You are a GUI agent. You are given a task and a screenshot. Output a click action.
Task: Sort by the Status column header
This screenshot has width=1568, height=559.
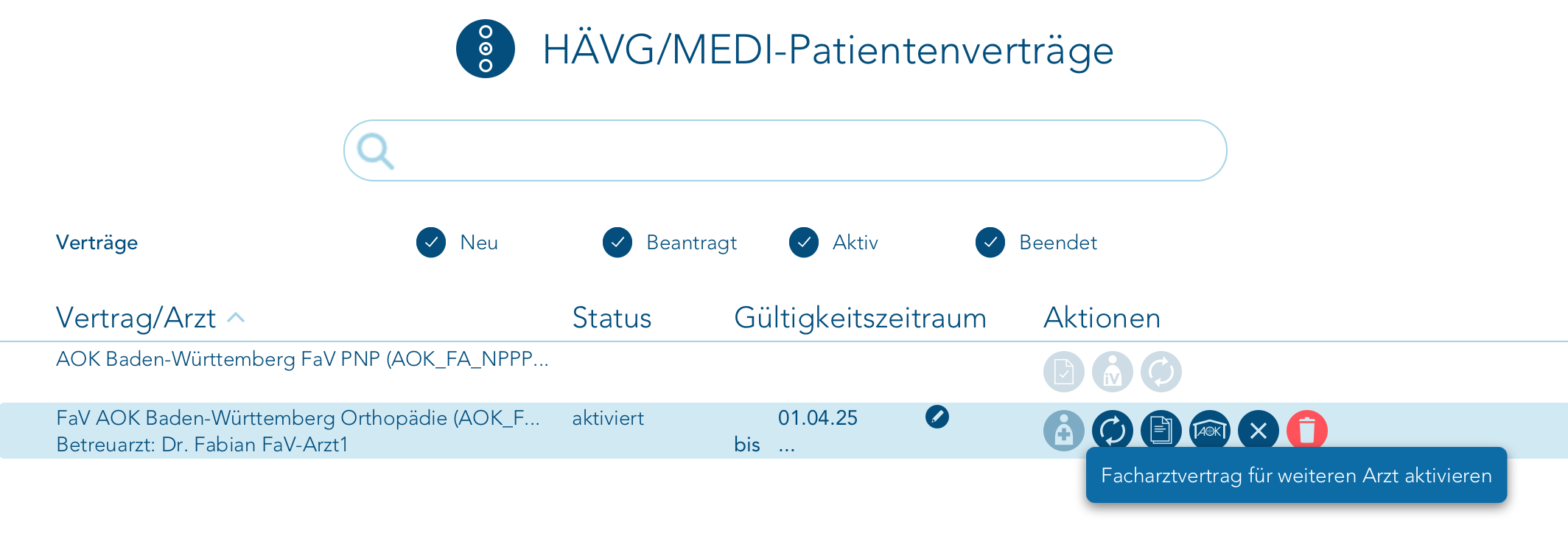[x=612, y=318]
